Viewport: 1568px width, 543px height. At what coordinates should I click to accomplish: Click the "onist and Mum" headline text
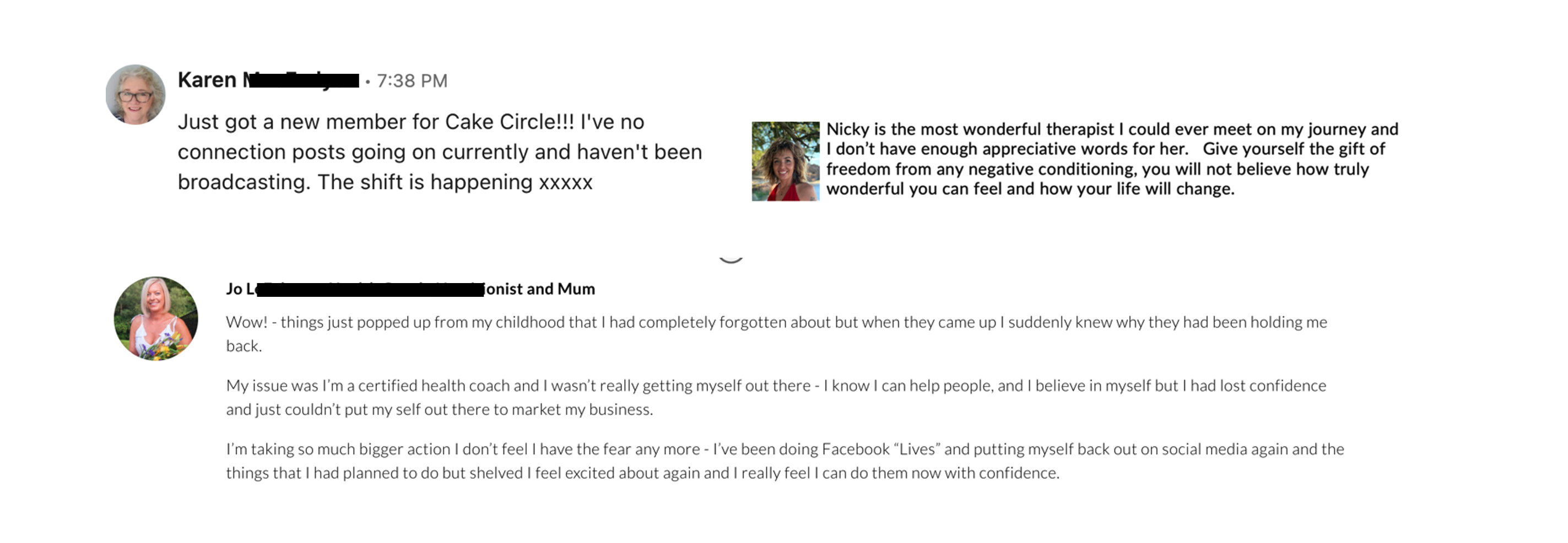click(539, 289)
